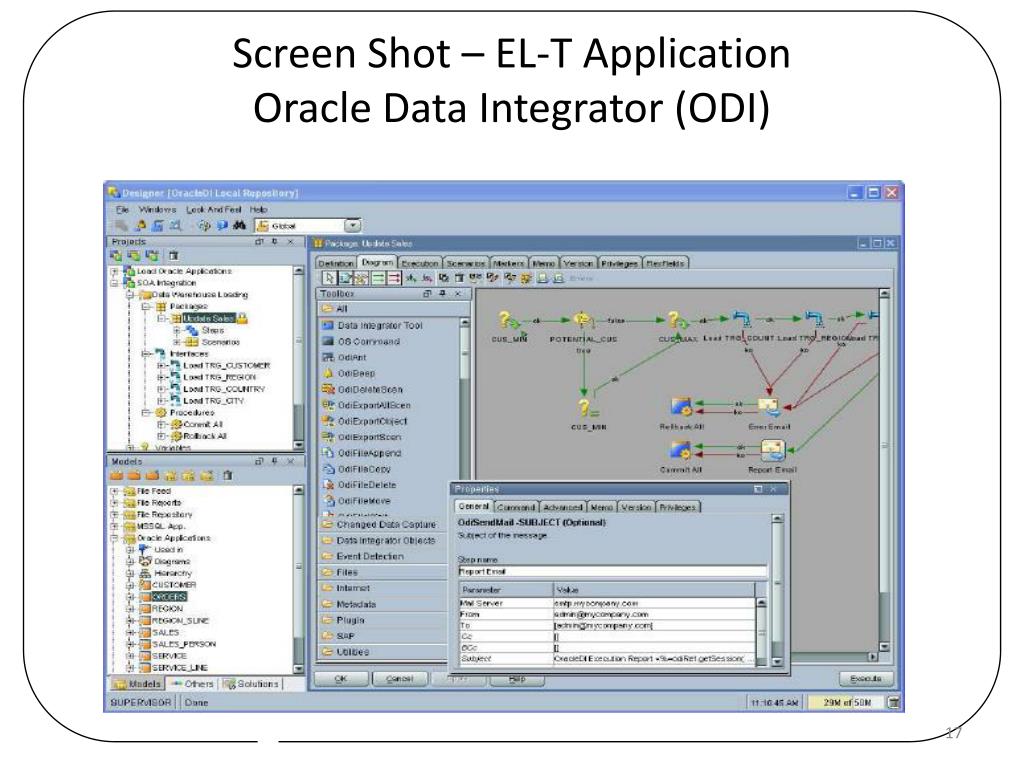Click the trash icon in Models toolbar
This screenshot has height=768, width=1024.
[227, 475]
